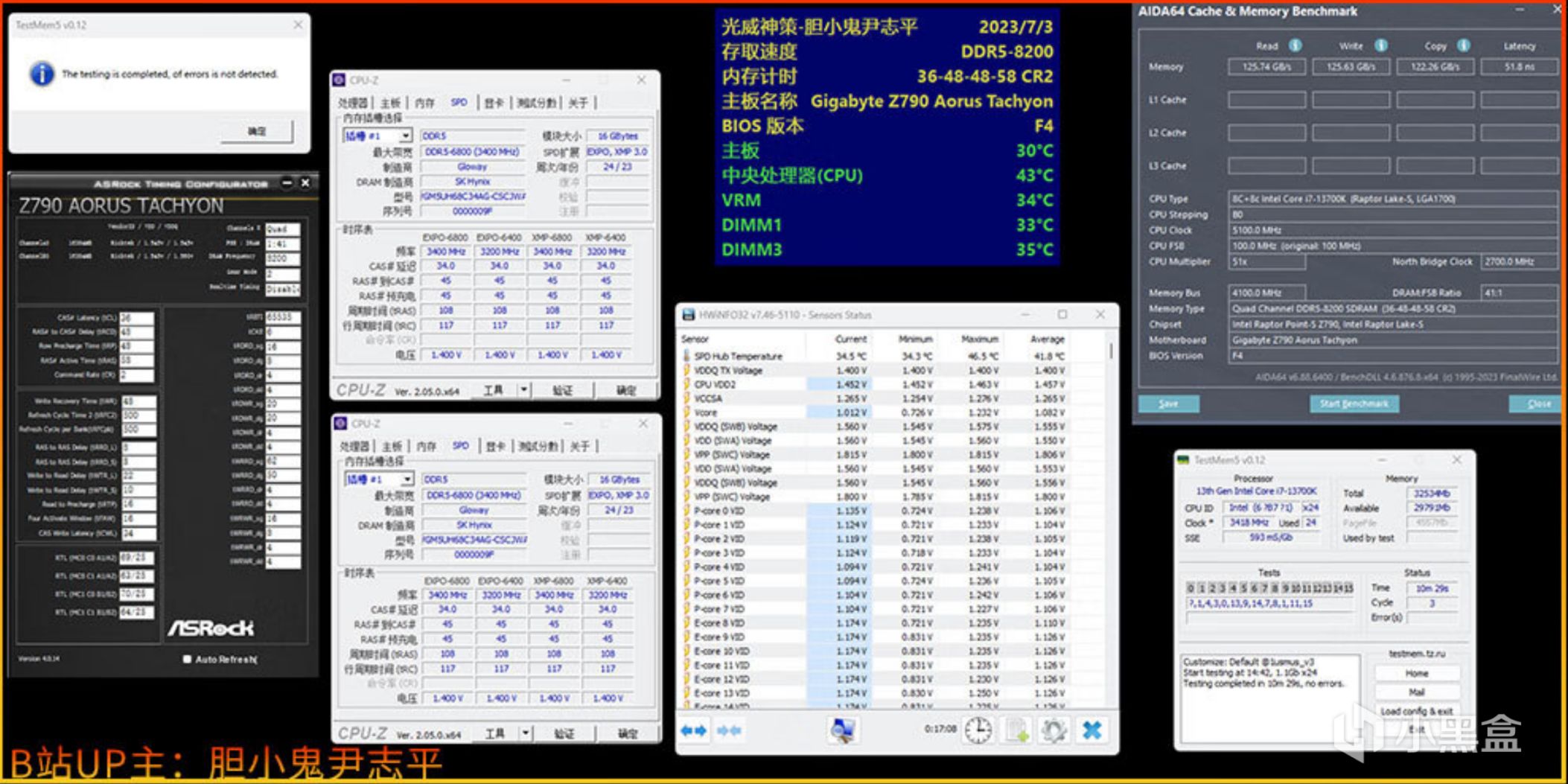Click 工具 button in upper CPU-Z
The width and height of the screenshot is (1568, 784).
494,390
